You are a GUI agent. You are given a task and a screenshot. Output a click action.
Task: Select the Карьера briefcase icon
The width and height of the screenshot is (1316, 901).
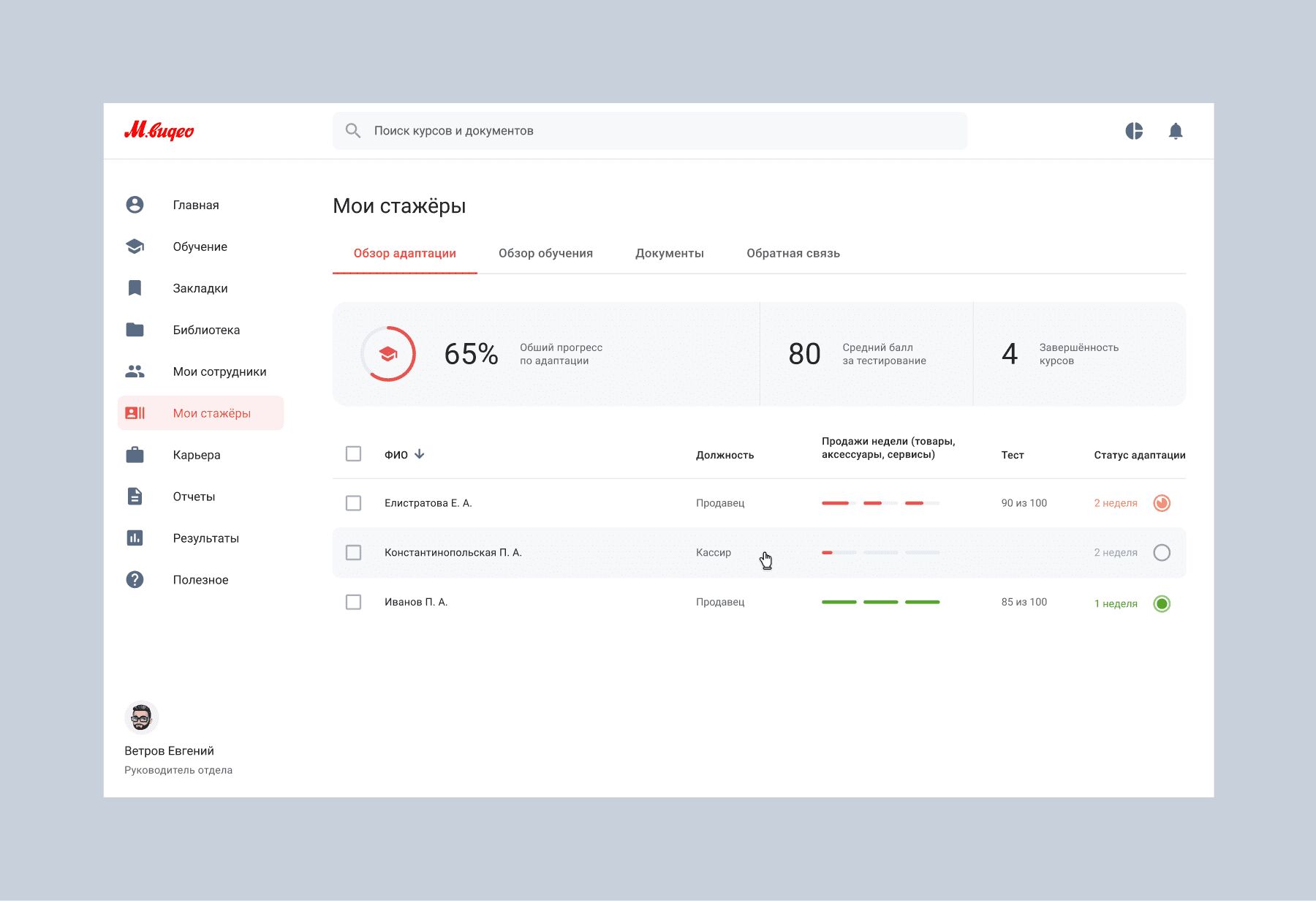135,455
